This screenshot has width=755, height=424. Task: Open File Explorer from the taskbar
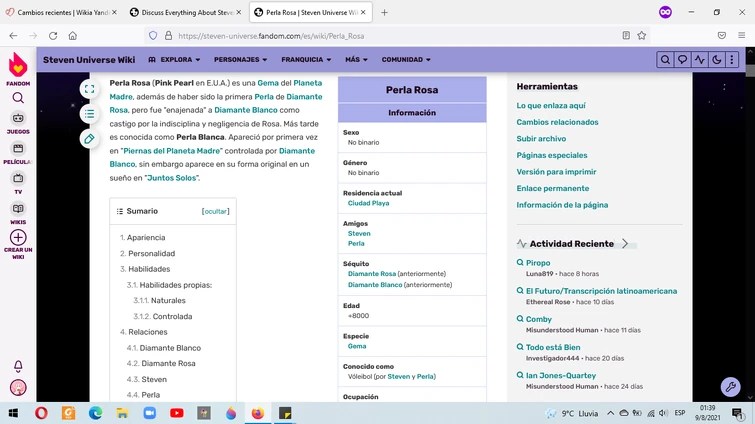[122, 413]
